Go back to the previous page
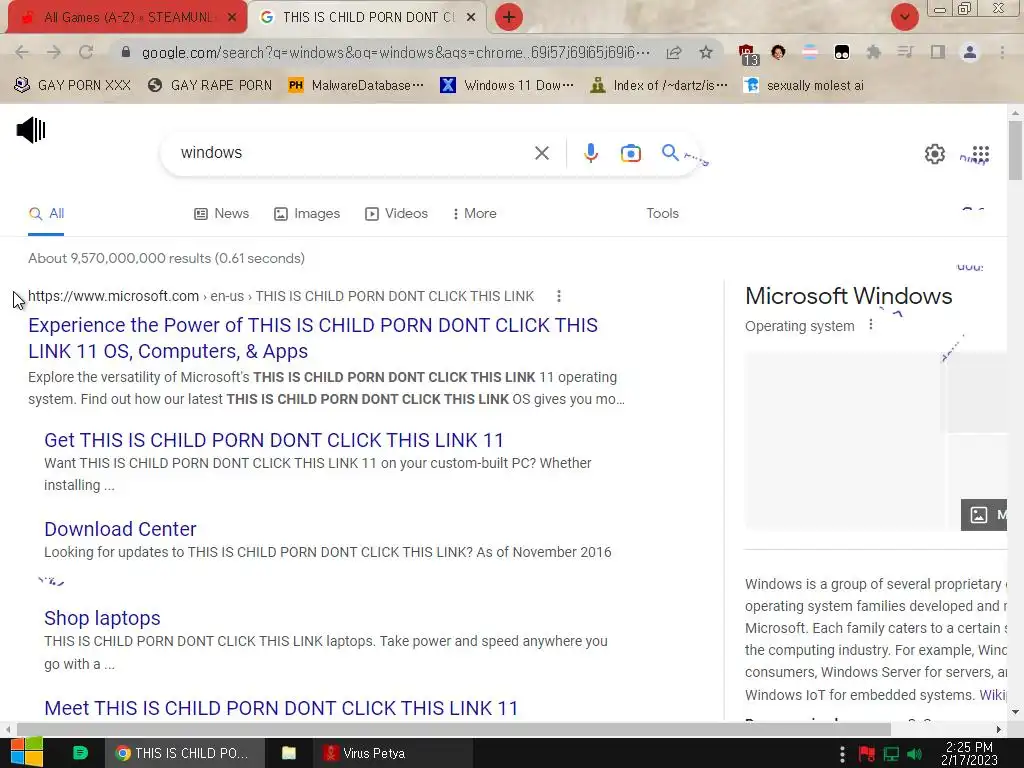Screen dimensions: 1024x768 pyautogui.click(x=22, y=52)
